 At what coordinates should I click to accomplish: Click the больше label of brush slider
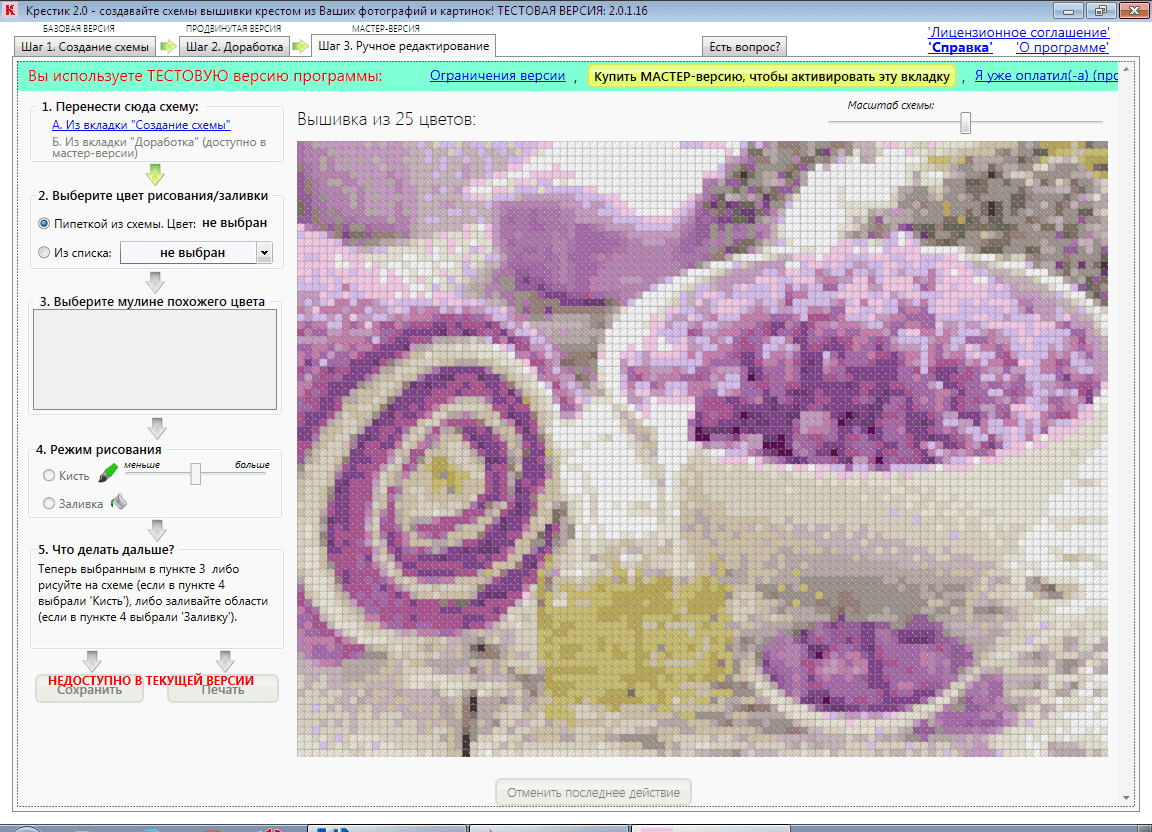pyautogui.click(x=252, y=465)
